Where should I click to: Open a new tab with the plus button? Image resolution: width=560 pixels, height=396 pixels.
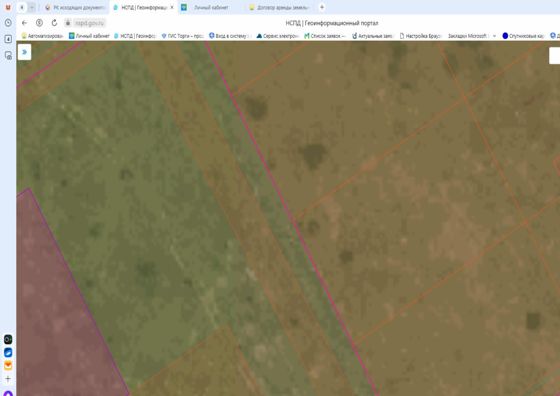pos(322,7)
